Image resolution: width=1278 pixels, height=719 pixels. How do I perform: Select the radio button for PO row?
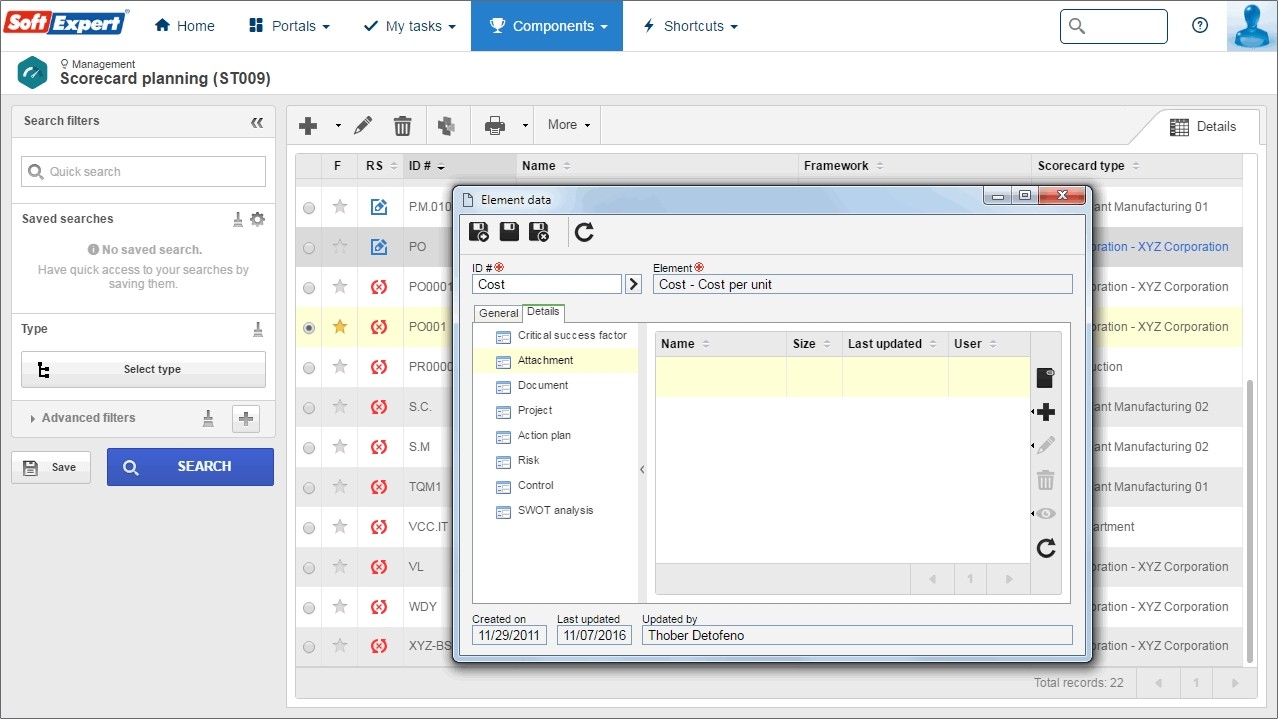click(x=309, y=247)
